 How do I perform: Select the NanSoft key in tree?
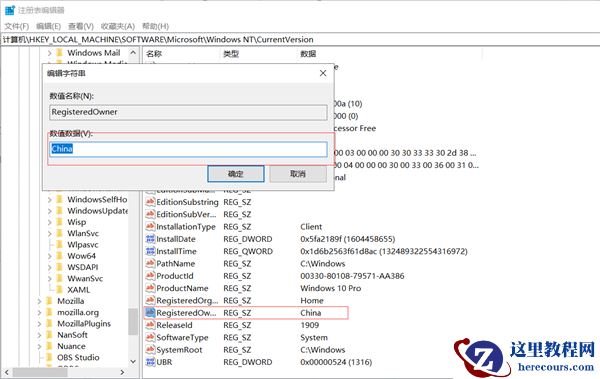[x=72, y=335]
